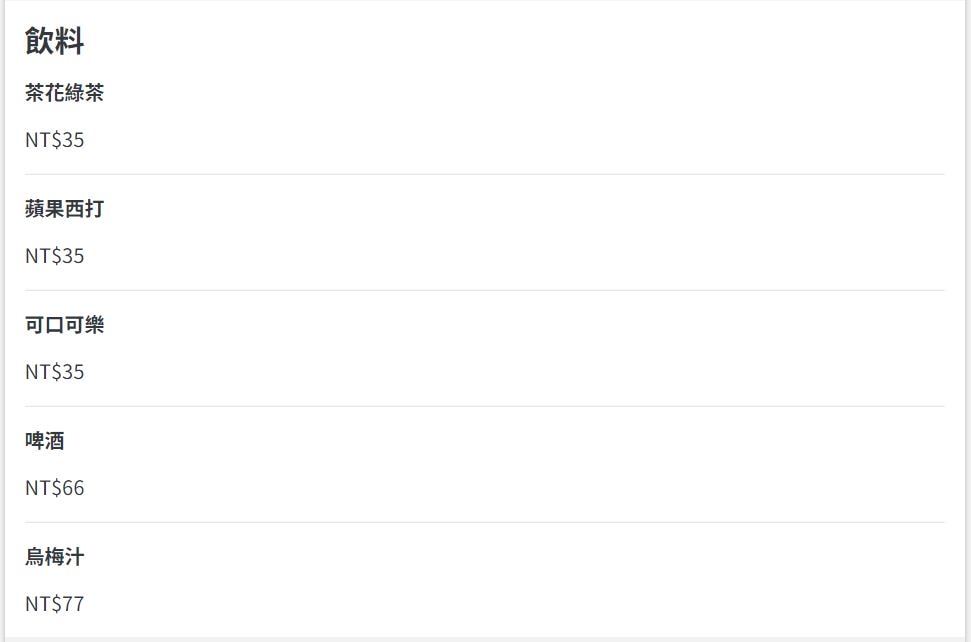Choose the 可口可樂 item title

64,324
